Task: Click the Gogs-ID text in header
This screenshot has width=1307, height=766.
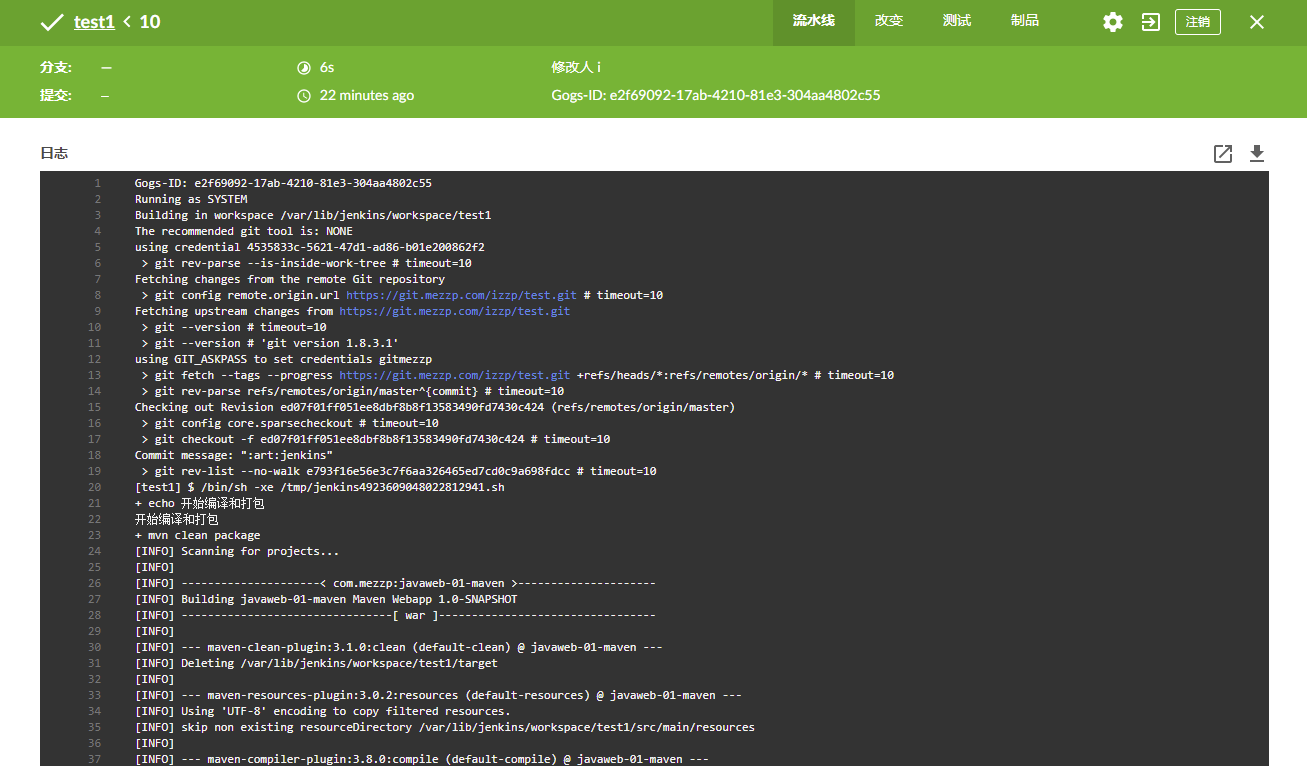Action: point(716,96)
